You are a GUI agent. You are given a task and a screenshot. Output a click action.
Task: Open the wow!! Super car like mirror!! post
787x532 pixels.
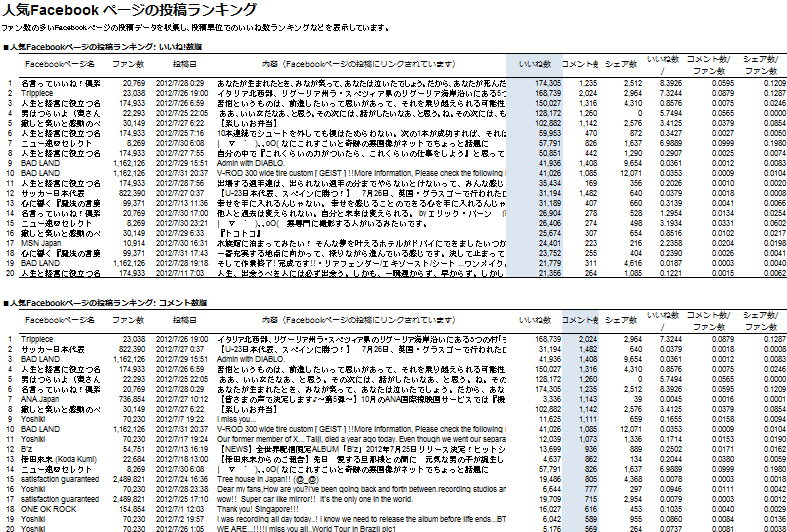click(315, 499)
